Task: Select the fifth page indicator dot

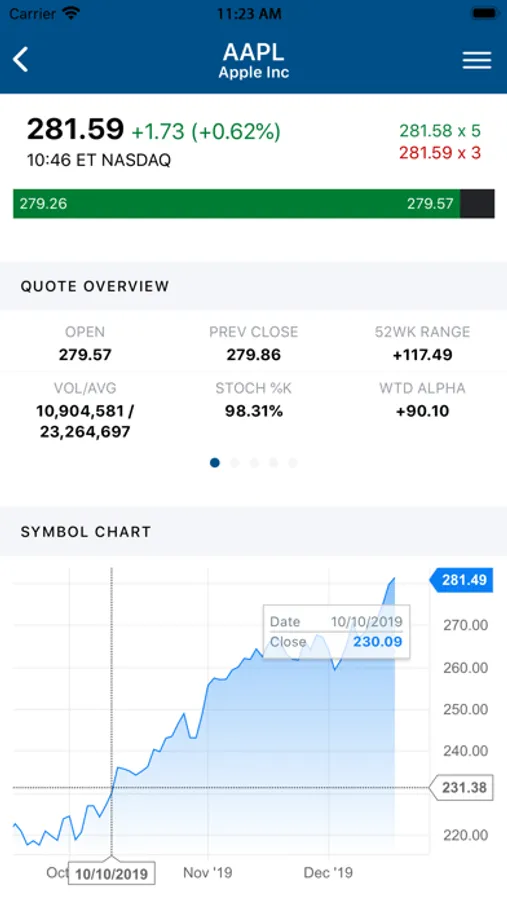Action: pyautogui.click(x=293, y=463)
